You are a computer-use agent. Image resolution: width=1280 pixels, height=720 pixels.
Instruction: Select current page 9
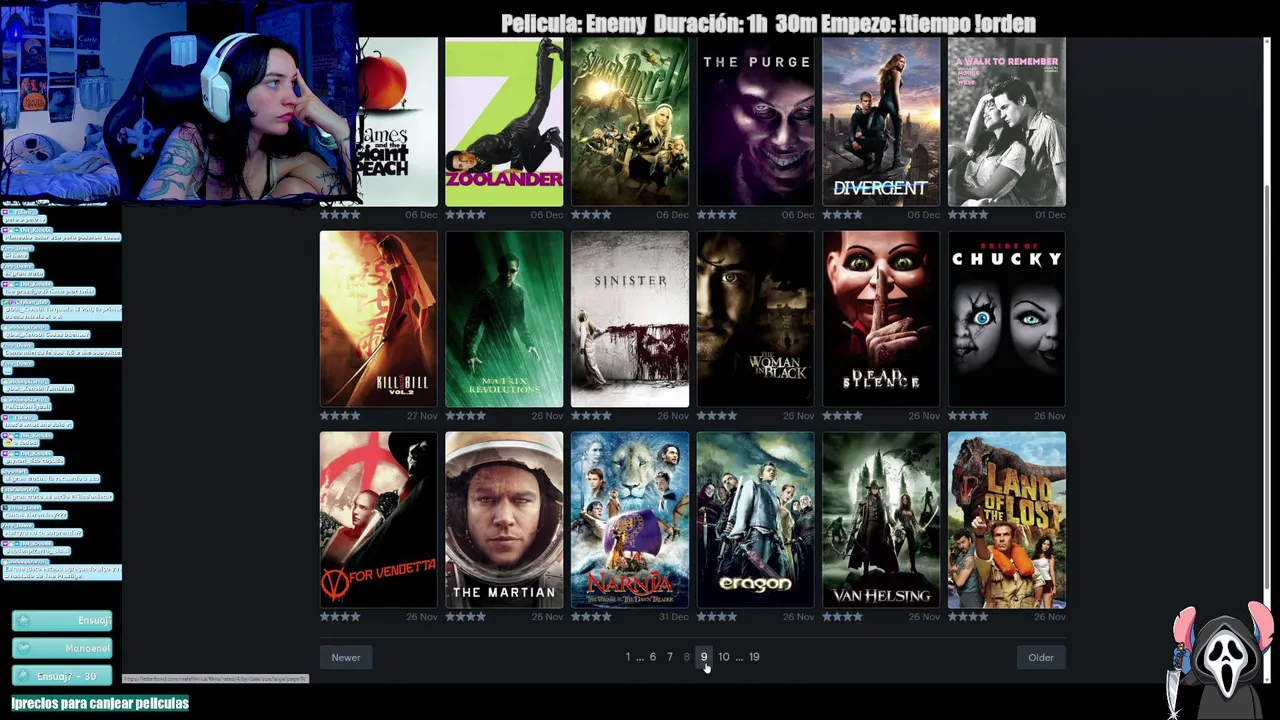[704, 657]
